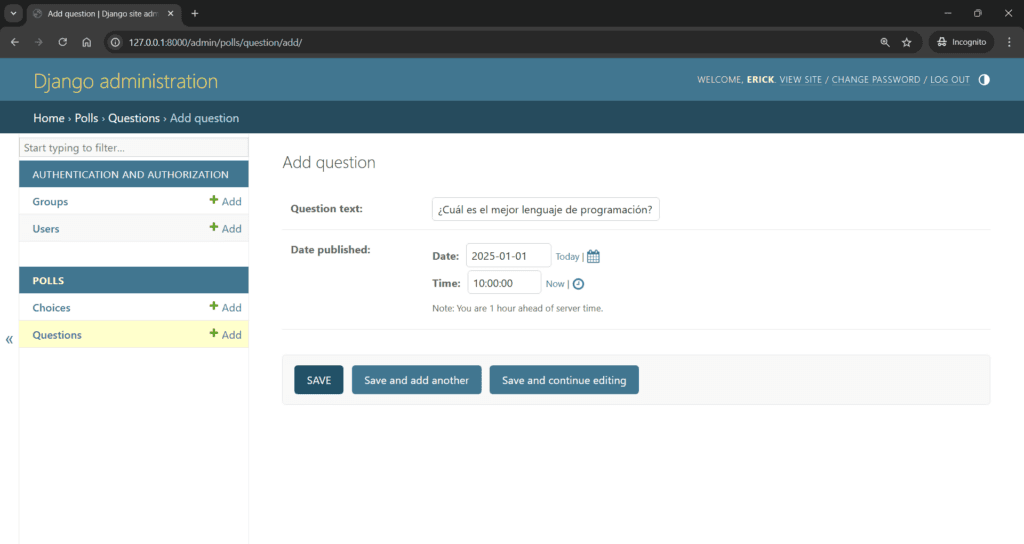
Task: Click the Add question page heading
Action: 329,163
